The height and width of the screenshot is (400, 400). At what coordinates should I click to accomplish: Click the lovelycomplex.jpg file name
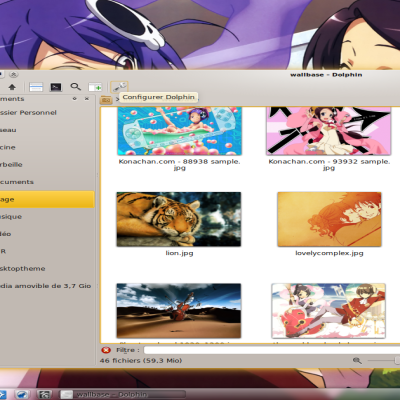(329, 253)
